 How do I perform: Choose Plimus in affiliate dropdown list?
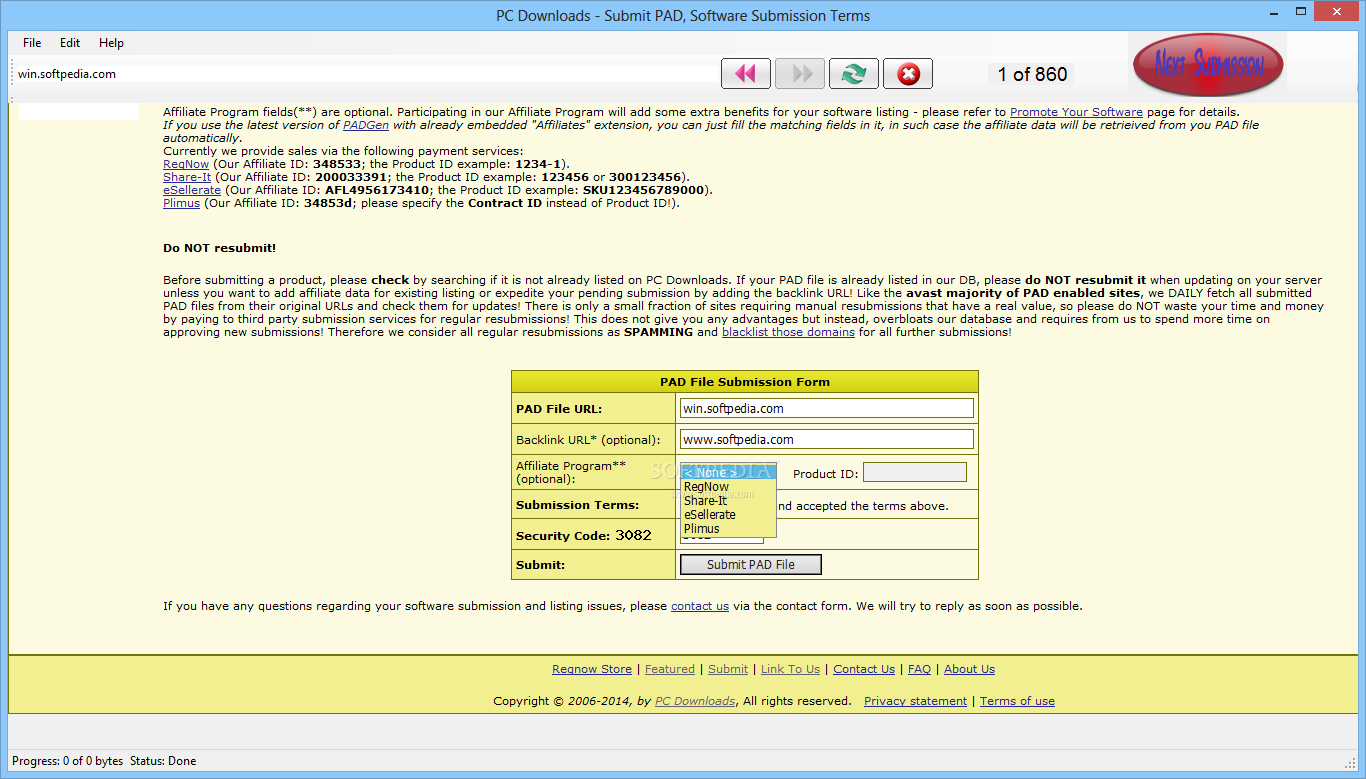tap(728, 528)
